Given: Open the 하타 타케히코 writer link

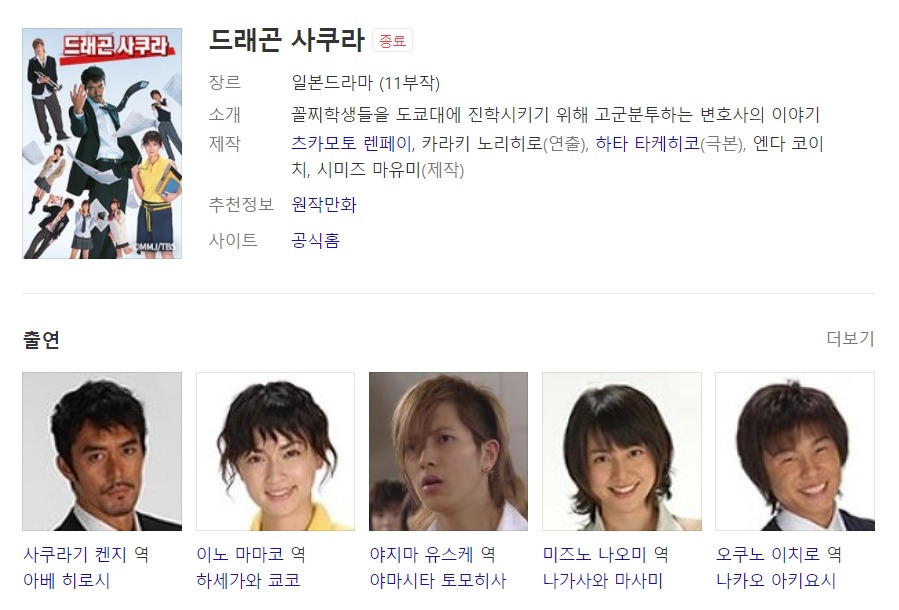Looking at the screenshot, I should 647,143.
